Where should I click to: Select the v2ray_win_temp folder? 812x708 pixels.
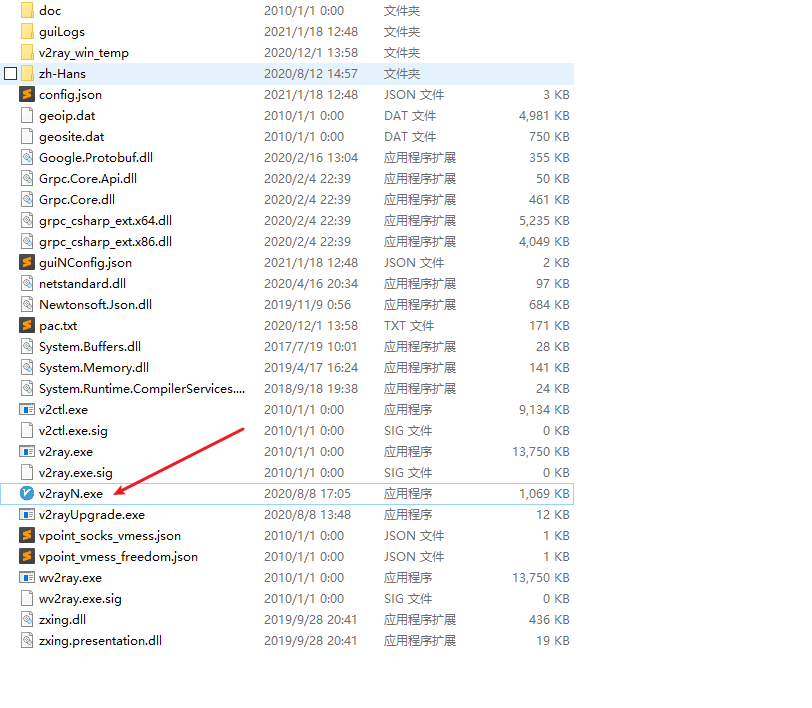[x=83, y=52]
